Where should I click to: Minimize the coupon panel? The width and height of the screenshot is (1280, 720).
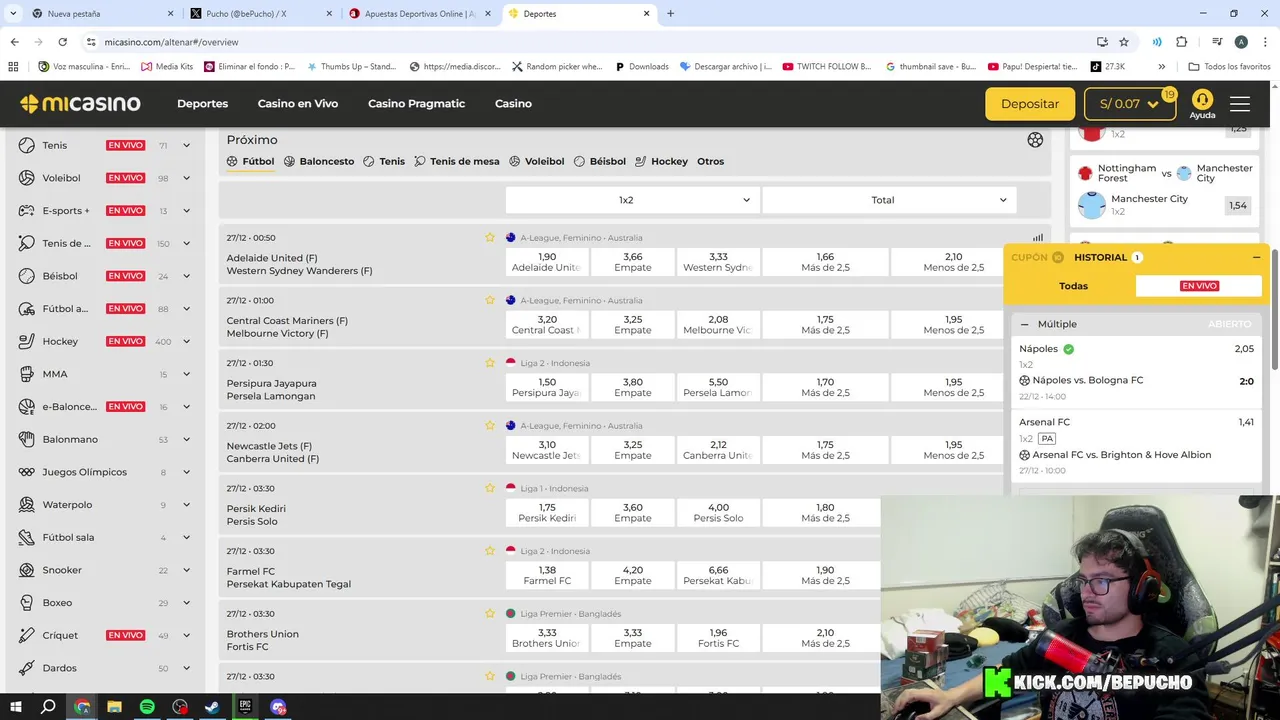click(1256, 257)
